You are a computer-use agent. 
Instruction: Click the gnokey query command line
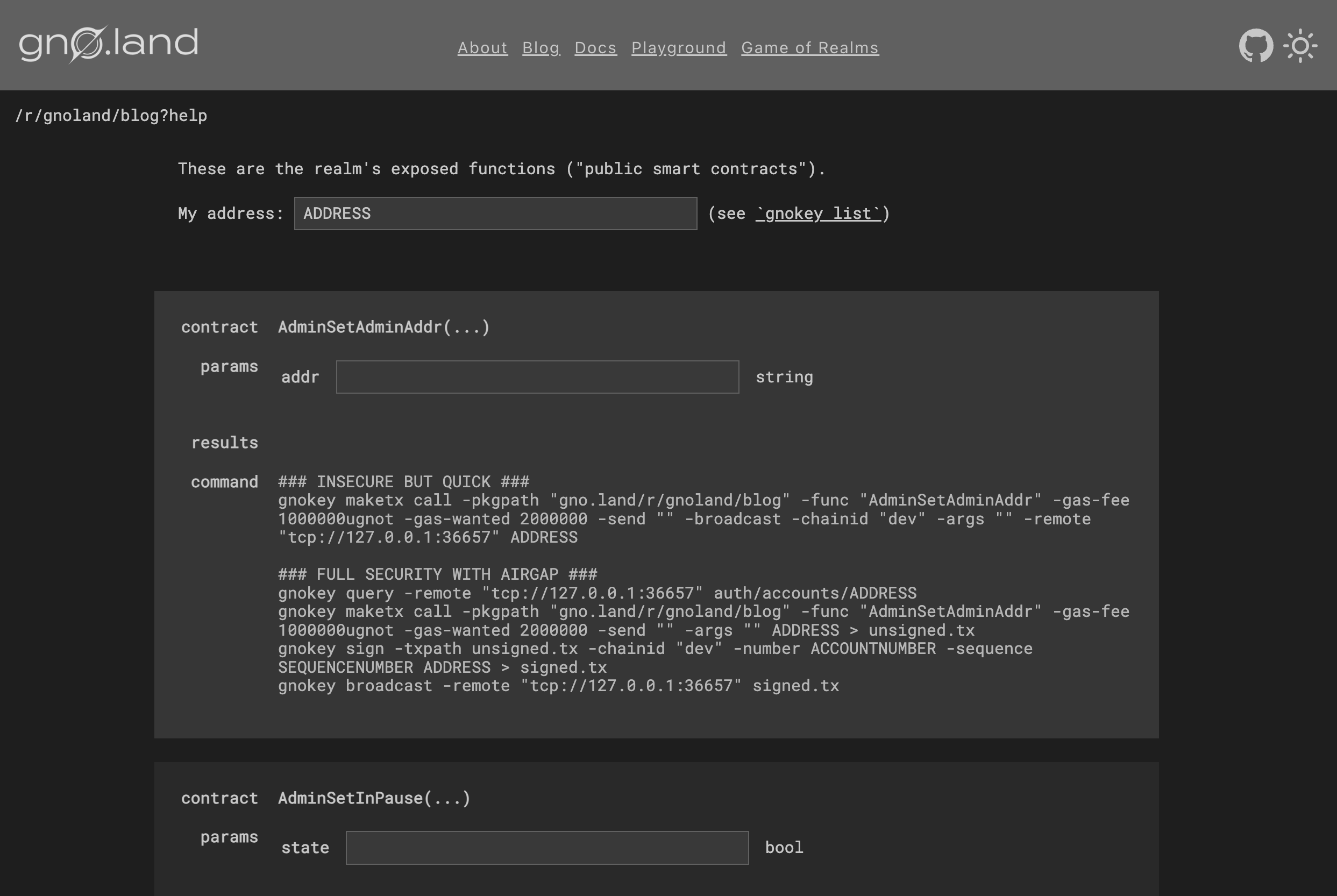click(x=597, y=593)
